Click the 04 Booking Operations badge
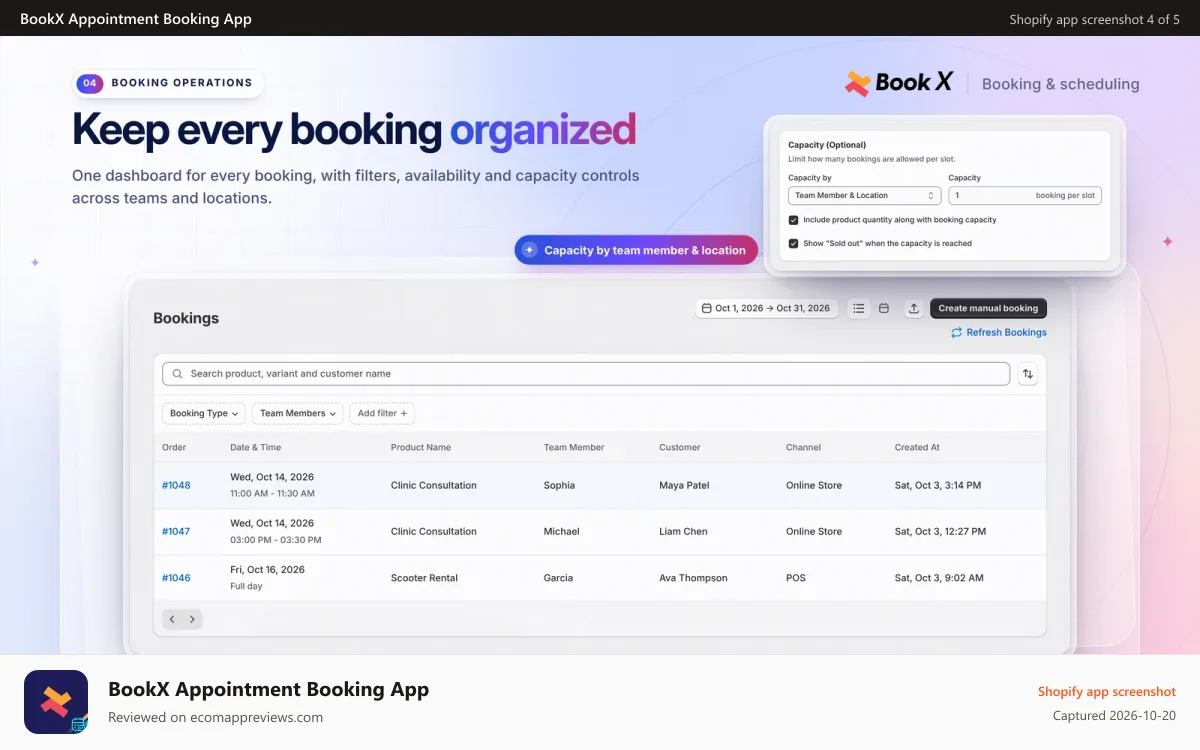Viewport: 1200px width, 750px height. (x=170, y=83)
